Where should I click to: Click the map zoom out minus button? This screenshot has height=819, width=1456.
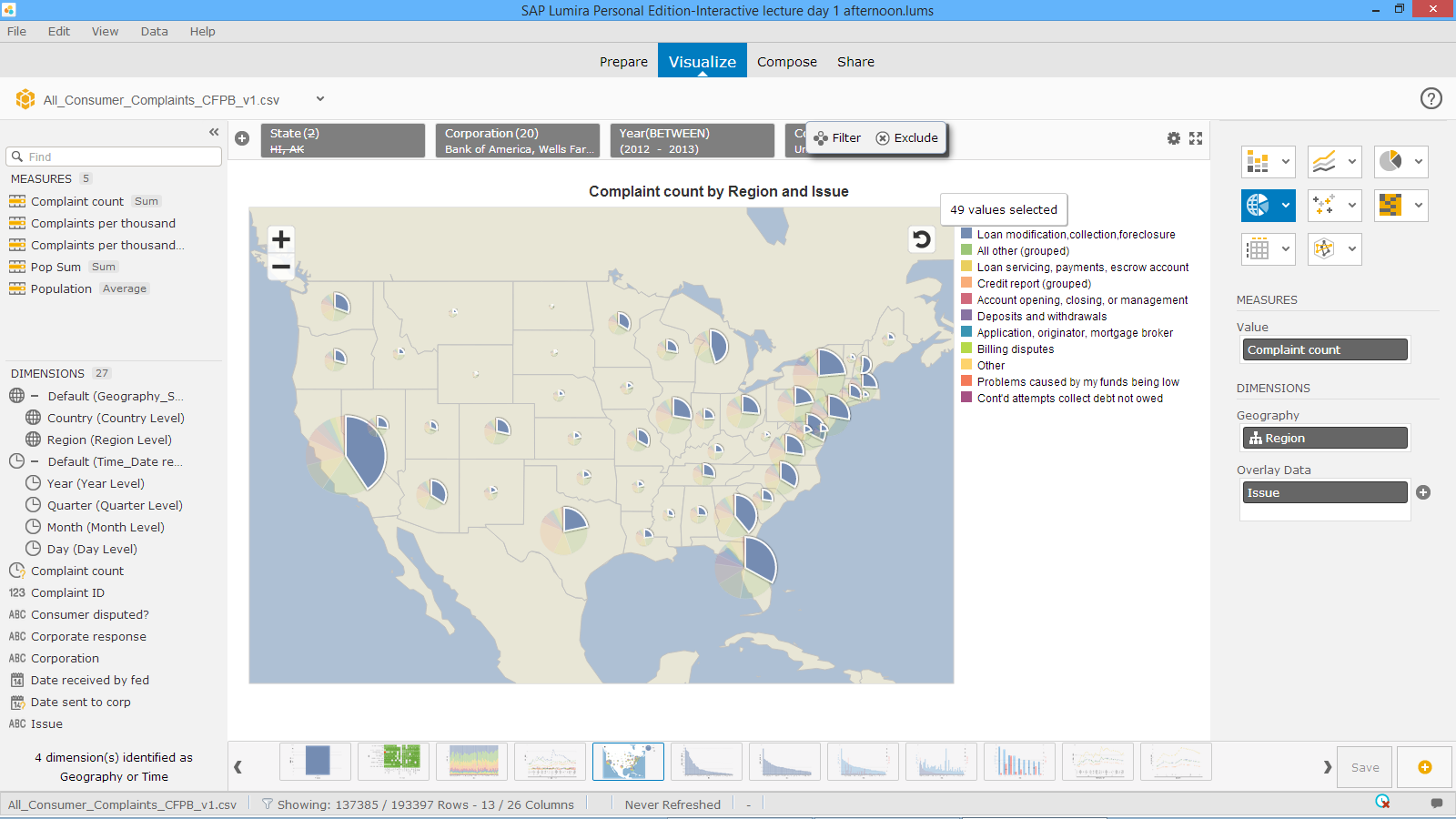coord(281,267)
